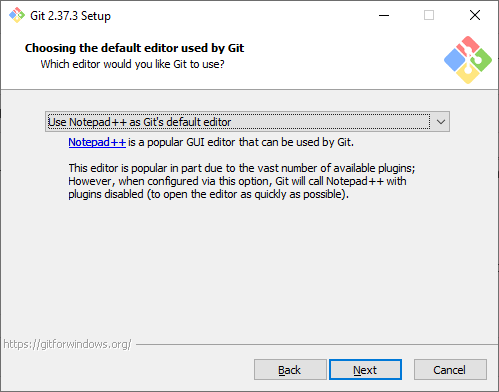
Task: Click the disabled maximize window button
Action: 429,15
